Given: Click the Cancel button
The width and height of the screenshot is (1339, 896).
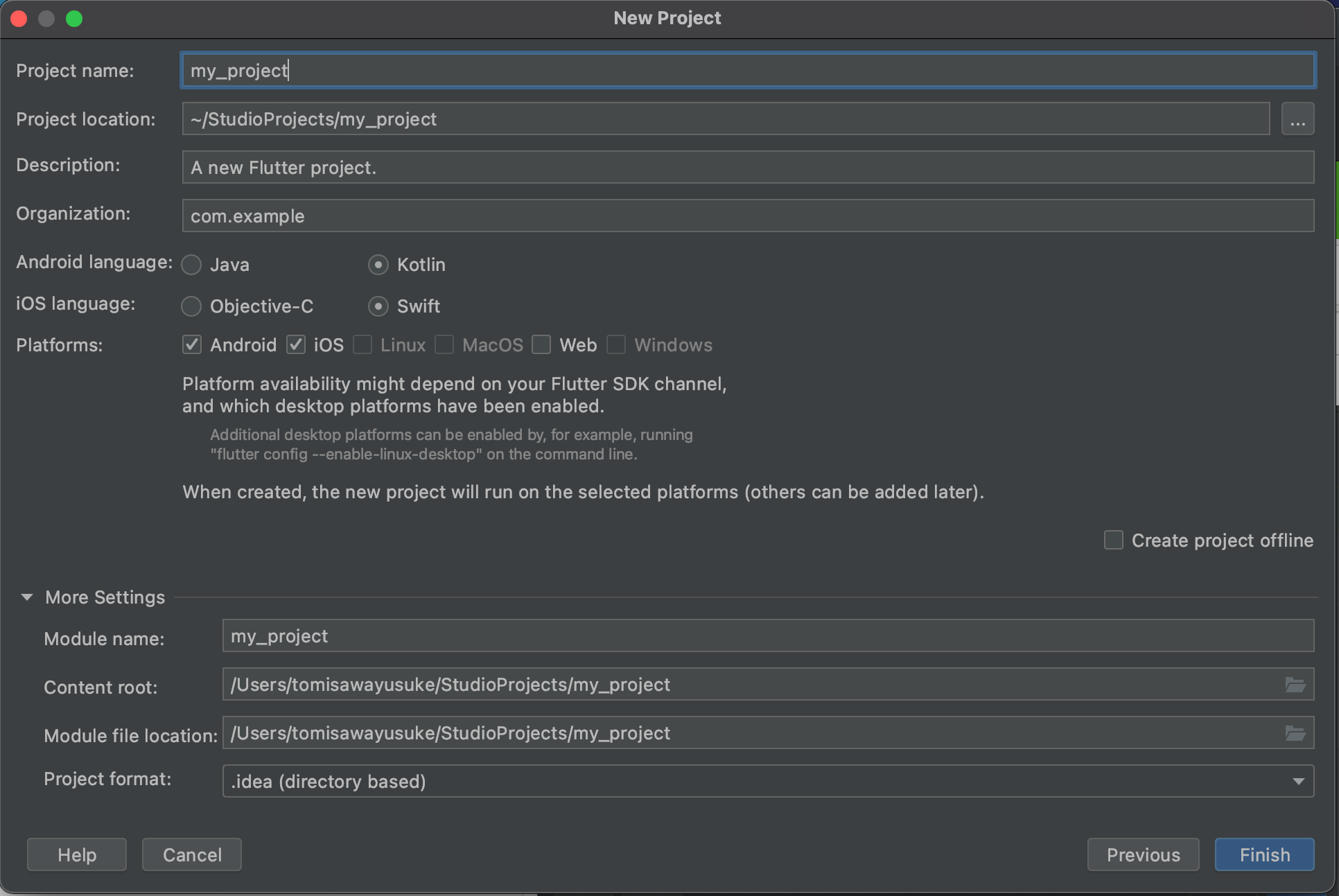Looking at the screenshot, I should [192, 854].
